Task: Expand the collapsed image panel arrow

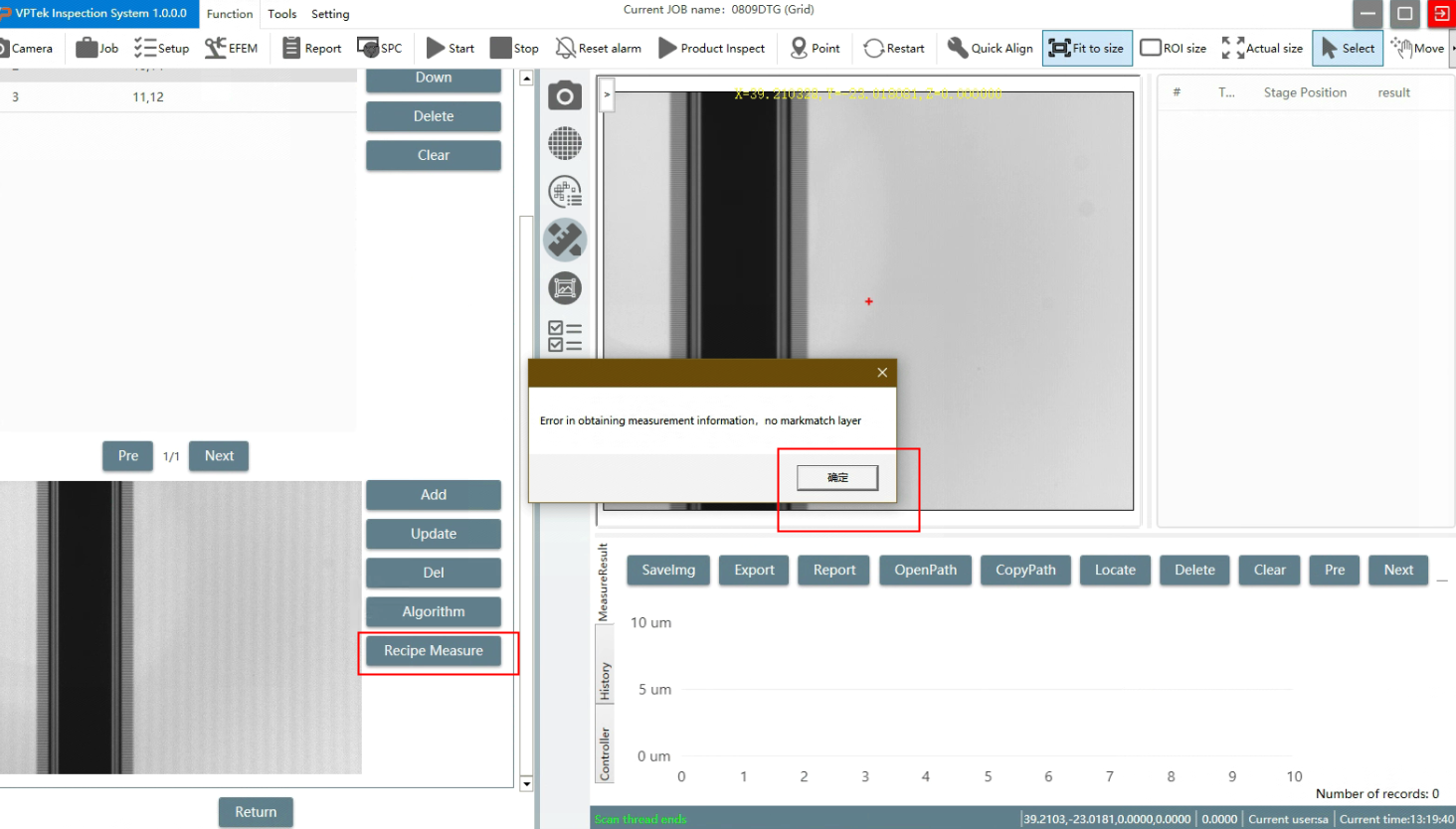Action: coord(607,95)
